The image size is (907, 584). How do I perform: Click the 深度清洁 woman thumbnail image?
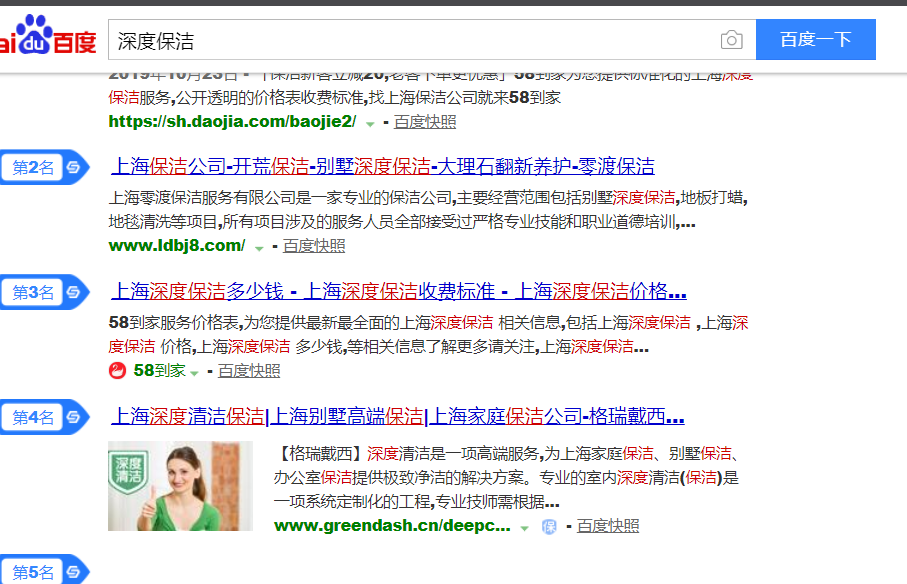point(180,486)
